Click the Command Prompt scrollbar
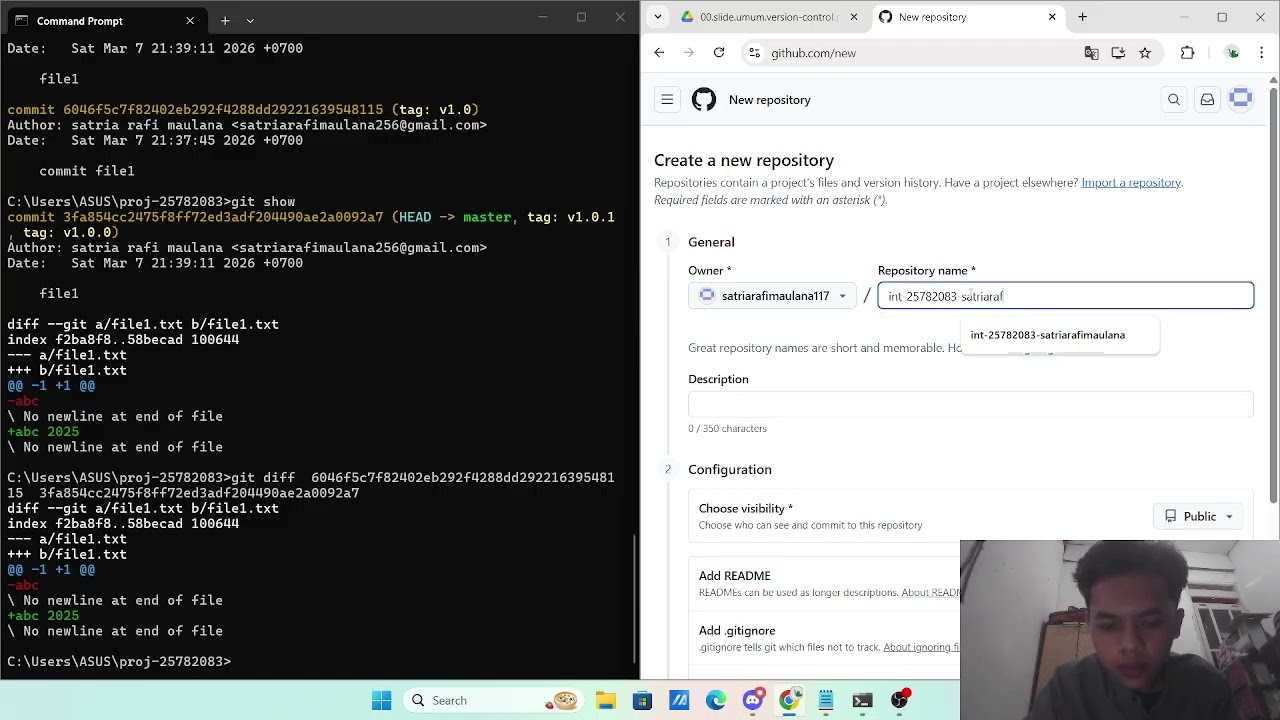Viewport: 1280px width, 720px height. point(635,597)
